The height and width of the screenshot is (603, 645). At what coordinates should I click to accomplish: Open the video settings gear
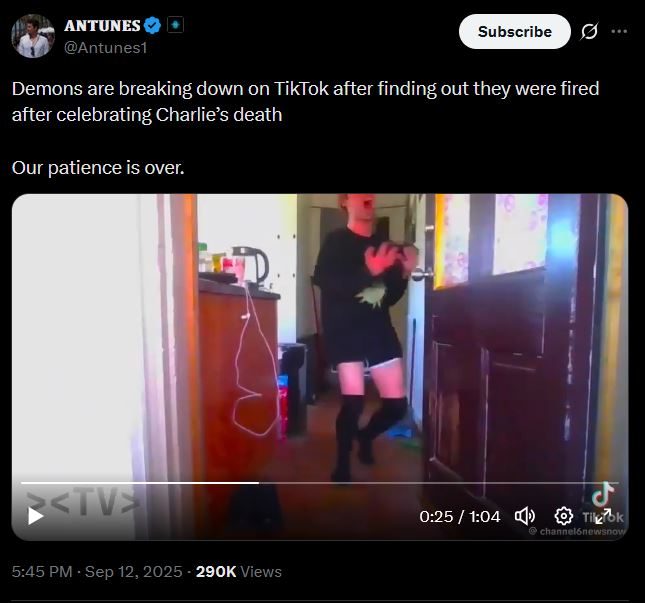564,516
